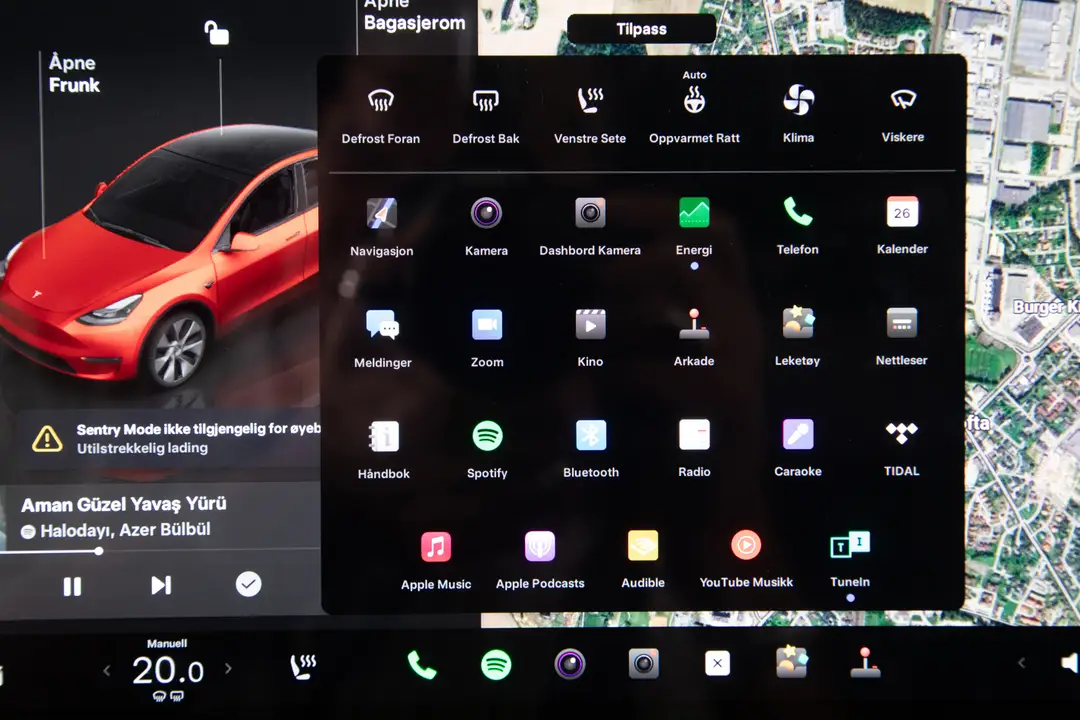Open TuneIn app

click(850, 559)
